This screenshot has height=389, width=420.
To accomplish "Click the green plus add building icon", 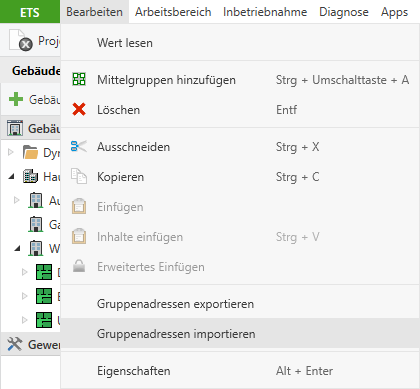I will pos(16,99).
